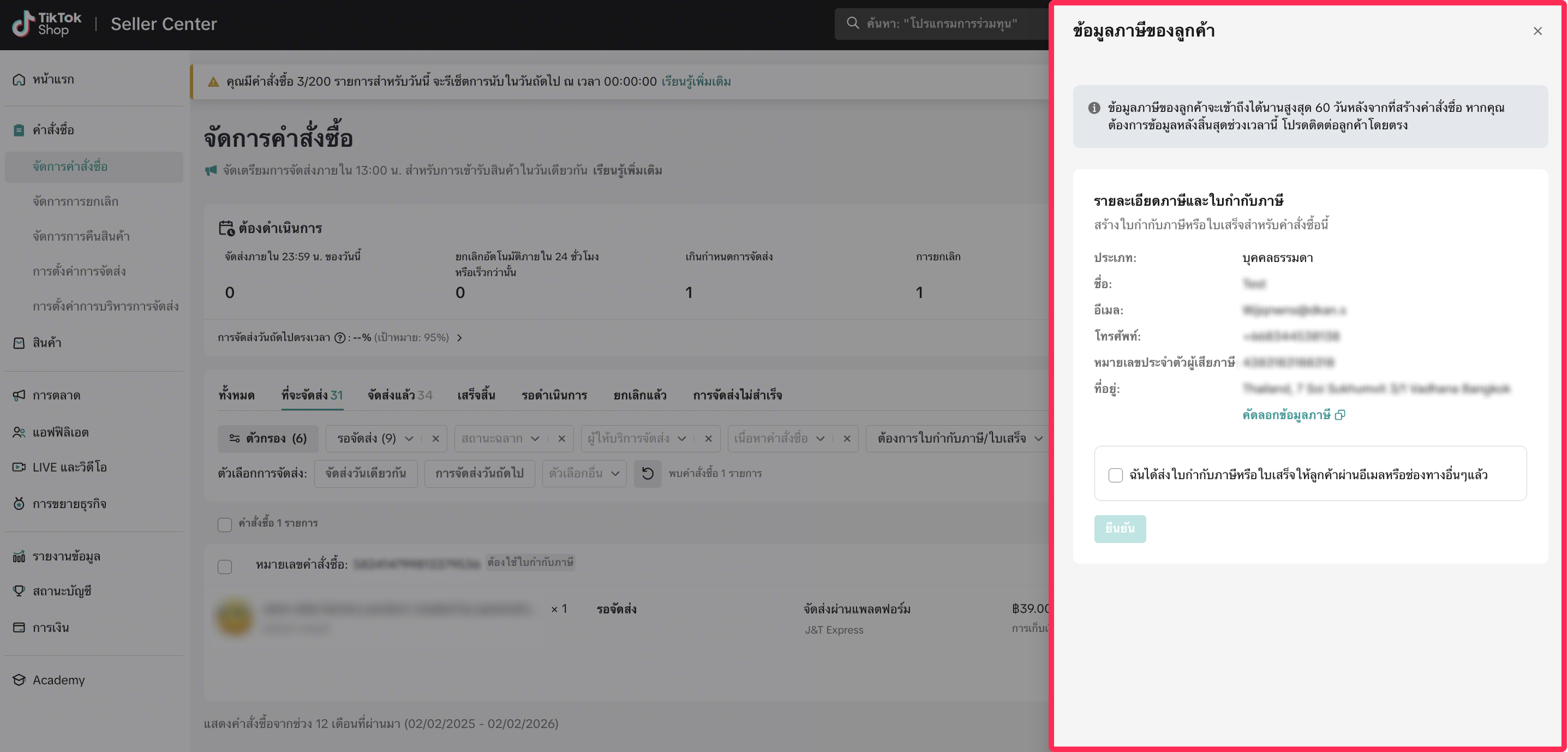Tick checkbox beside หมายเลขคำสั่งซื้อ row

coord(225,567)
